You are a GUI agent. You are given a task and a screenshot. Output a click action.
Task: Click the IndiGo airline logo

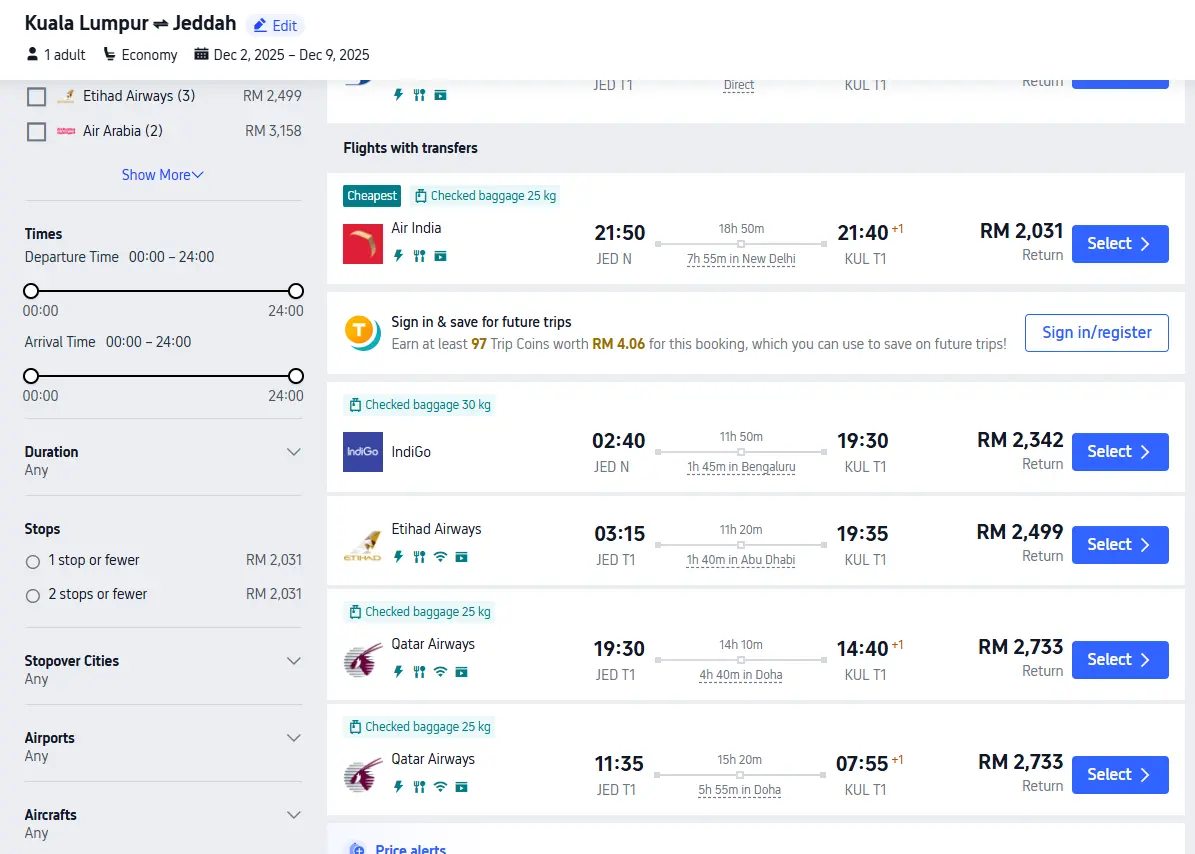pyautogui.click(x=363, y=452)
